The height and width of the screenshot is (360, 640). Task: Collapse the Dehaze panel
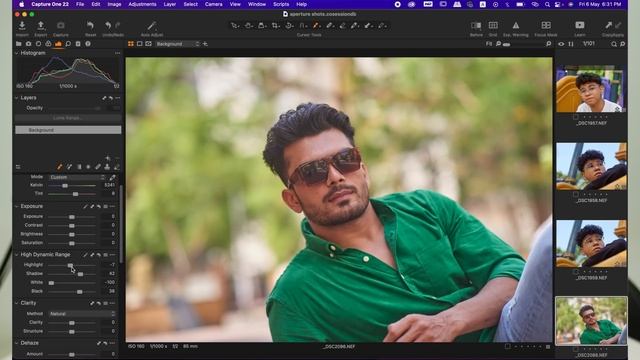(x=17, y=343)
